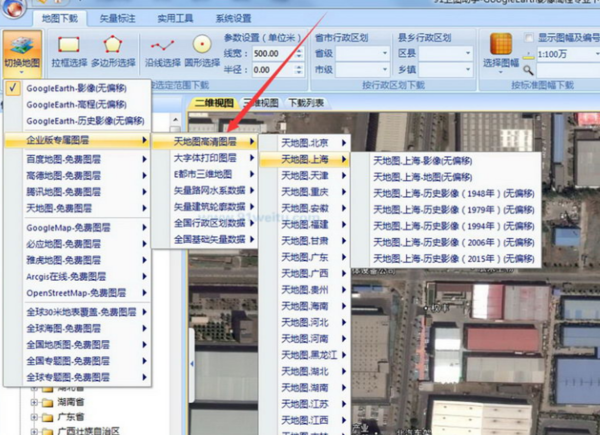The width and height of the screenshot is (600, 435).
Task: Open the 高德地图-免费图层 submenu
Action: click(x=78, y=175)
